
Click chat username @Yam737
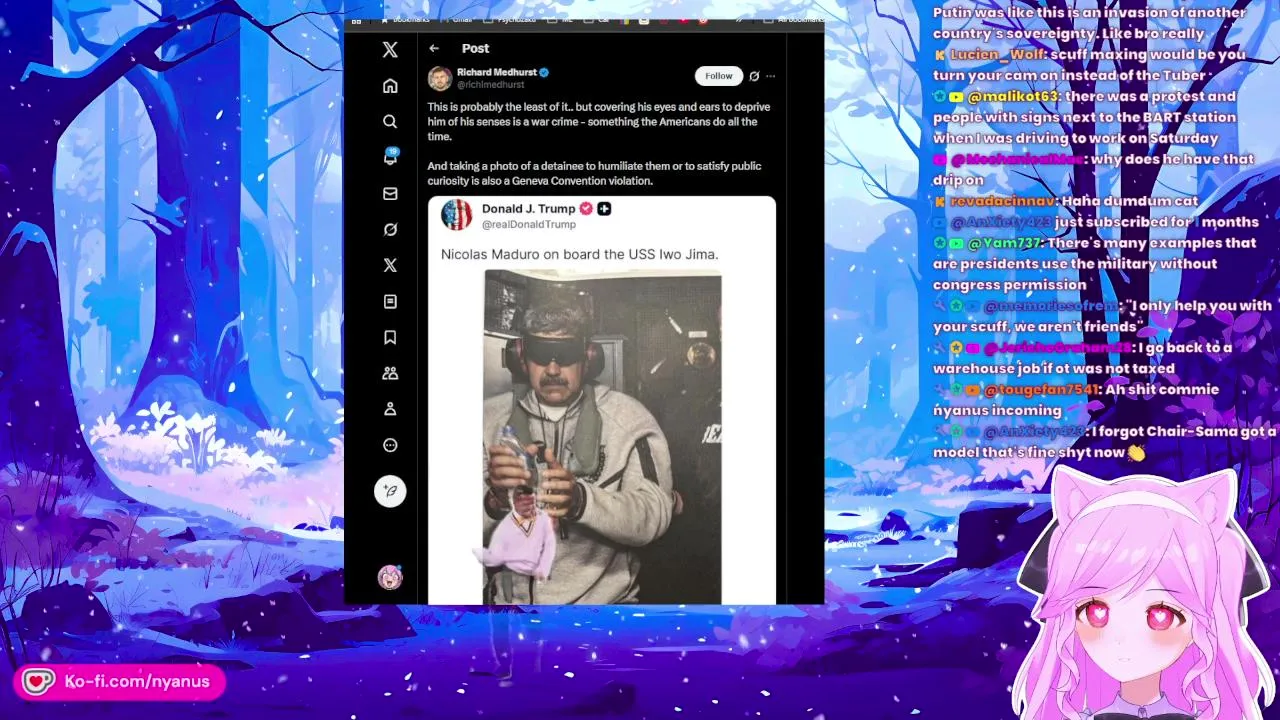click(x=1003, y=243)
